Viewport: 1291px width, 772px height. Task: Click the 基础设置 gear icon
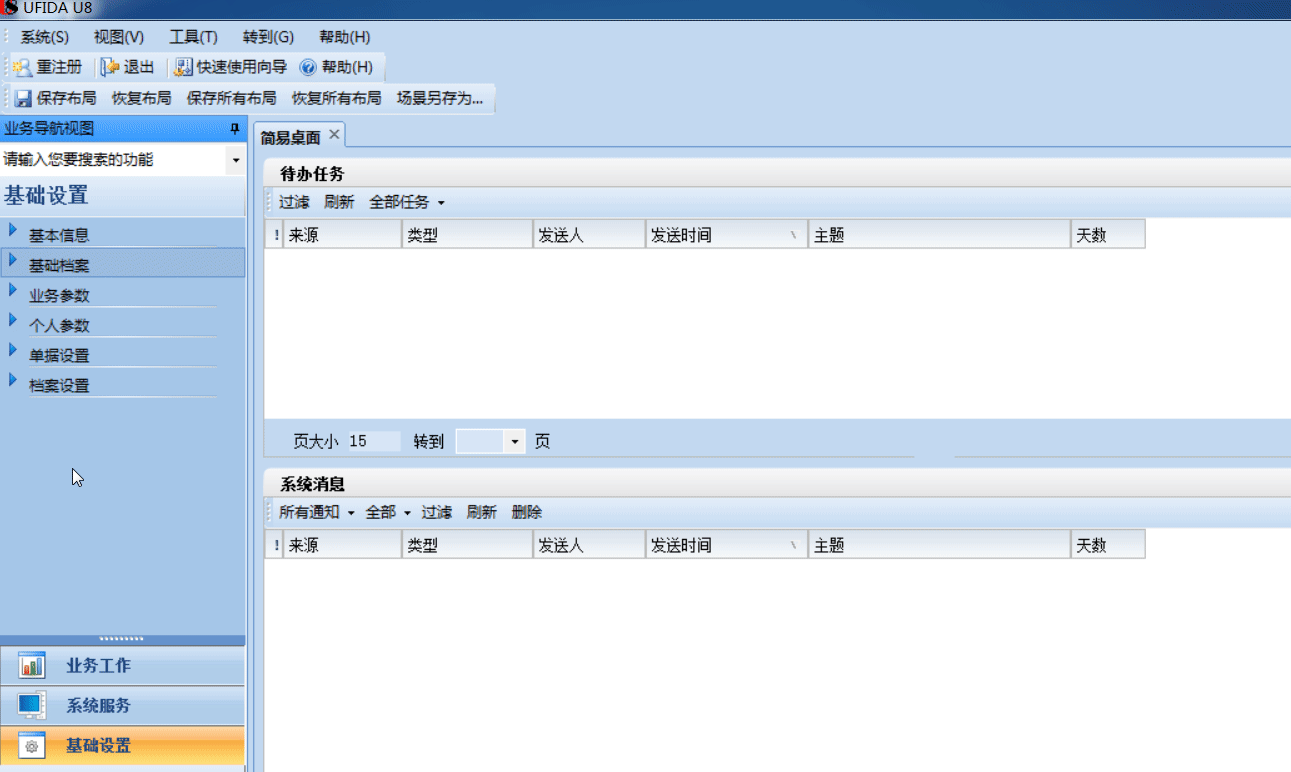[x=32, y=746]
